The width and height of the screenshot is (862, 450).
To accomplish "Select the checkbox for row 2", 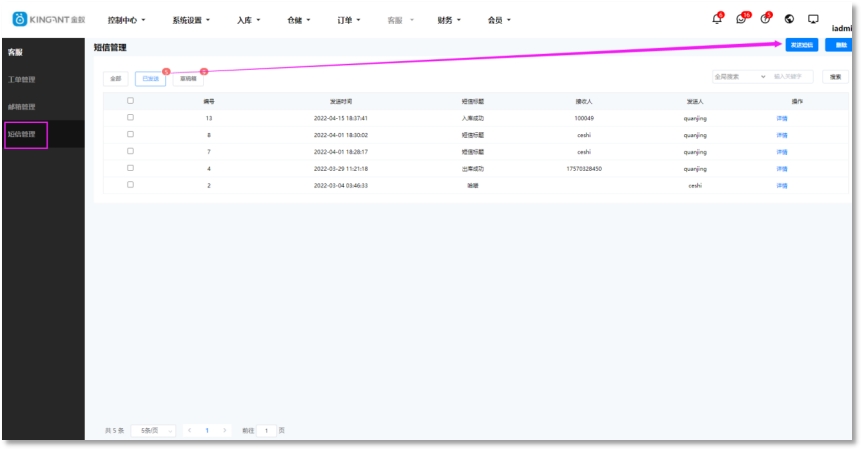I will coord(130,185).
